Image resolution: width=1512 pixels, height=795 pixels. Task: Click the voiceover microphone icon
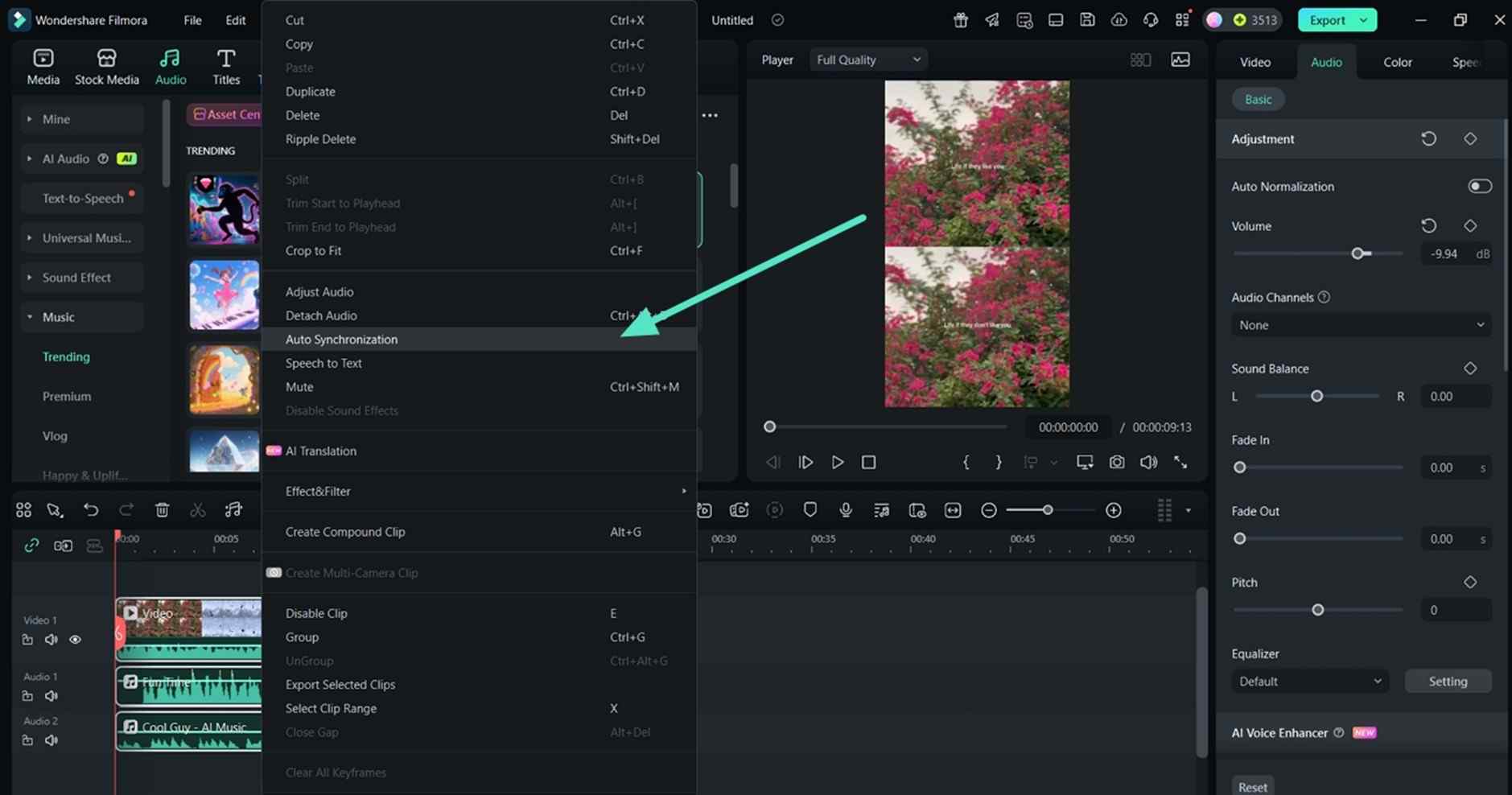tap(846, 509)
